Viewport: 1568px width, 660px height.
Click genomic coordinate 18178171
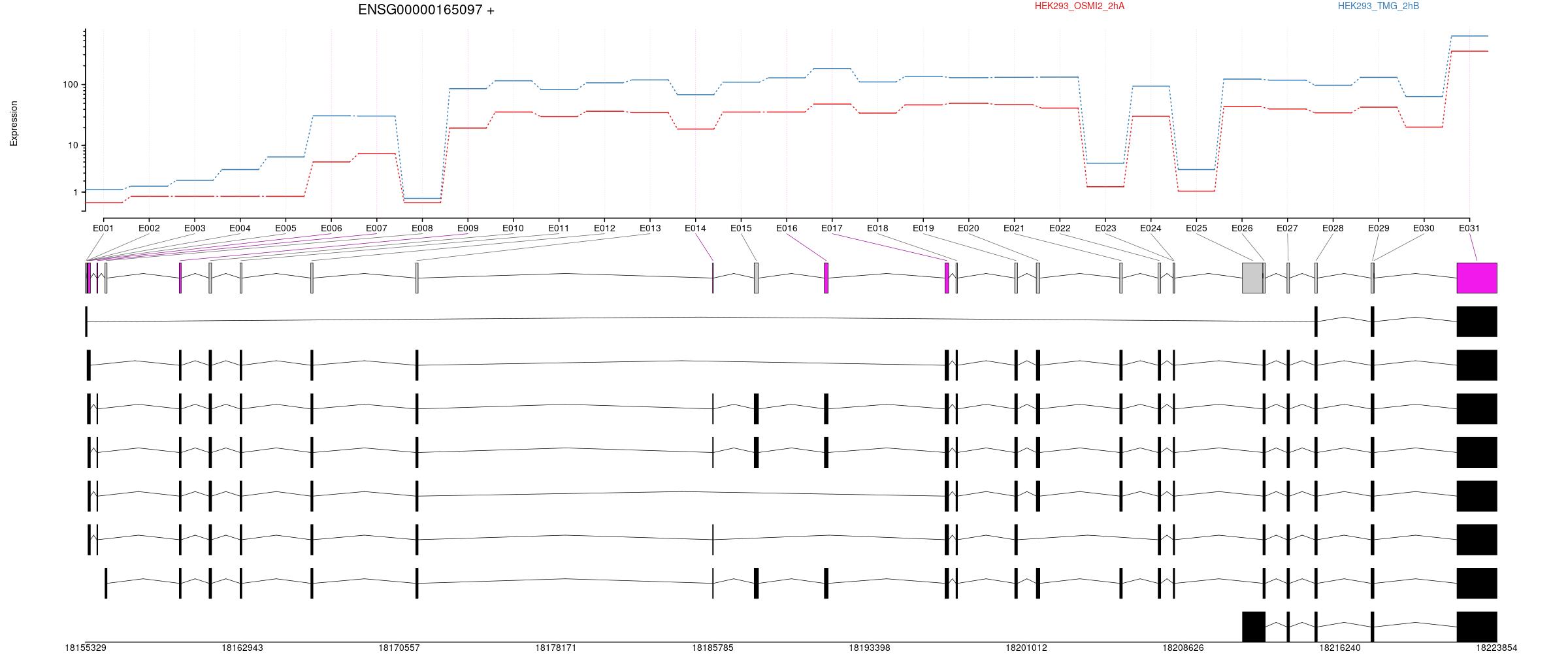pos(556,648)
